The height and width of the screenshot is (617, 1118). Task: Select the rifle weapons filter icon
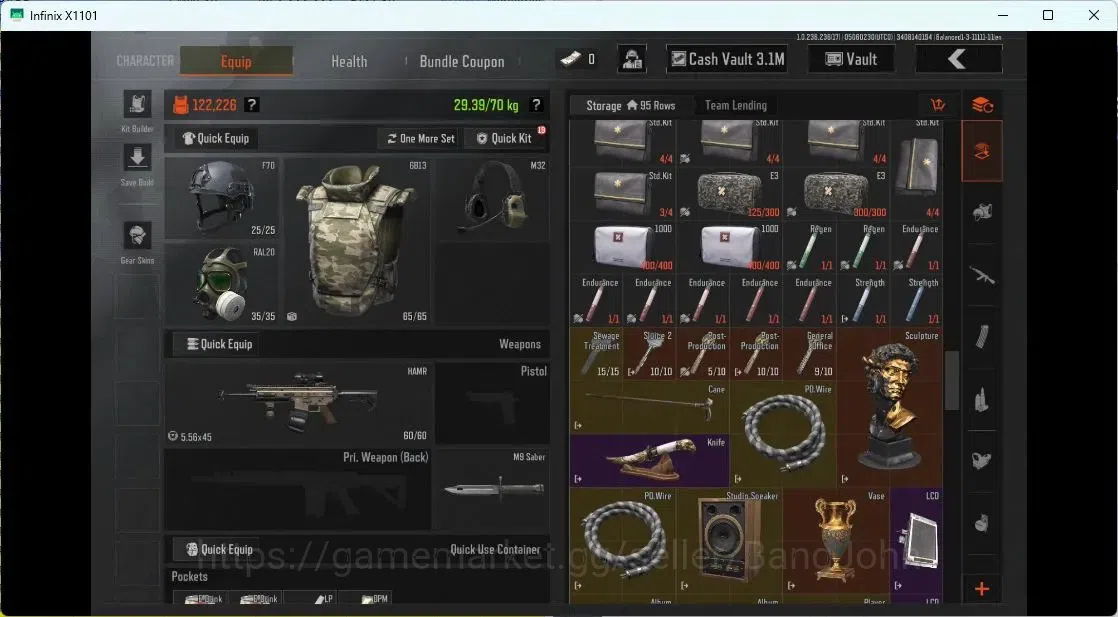click(982, 275)
